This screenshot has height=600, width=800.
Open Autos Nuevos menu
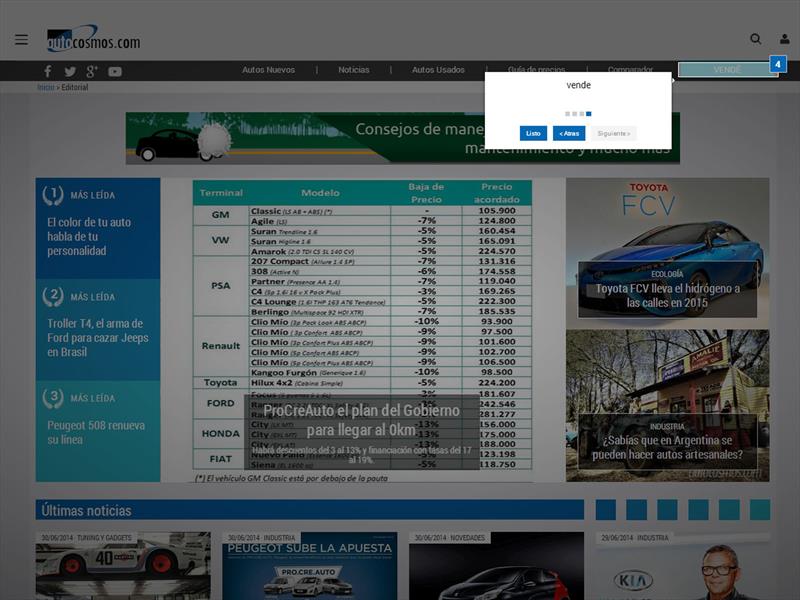click(x=268, y=70)
